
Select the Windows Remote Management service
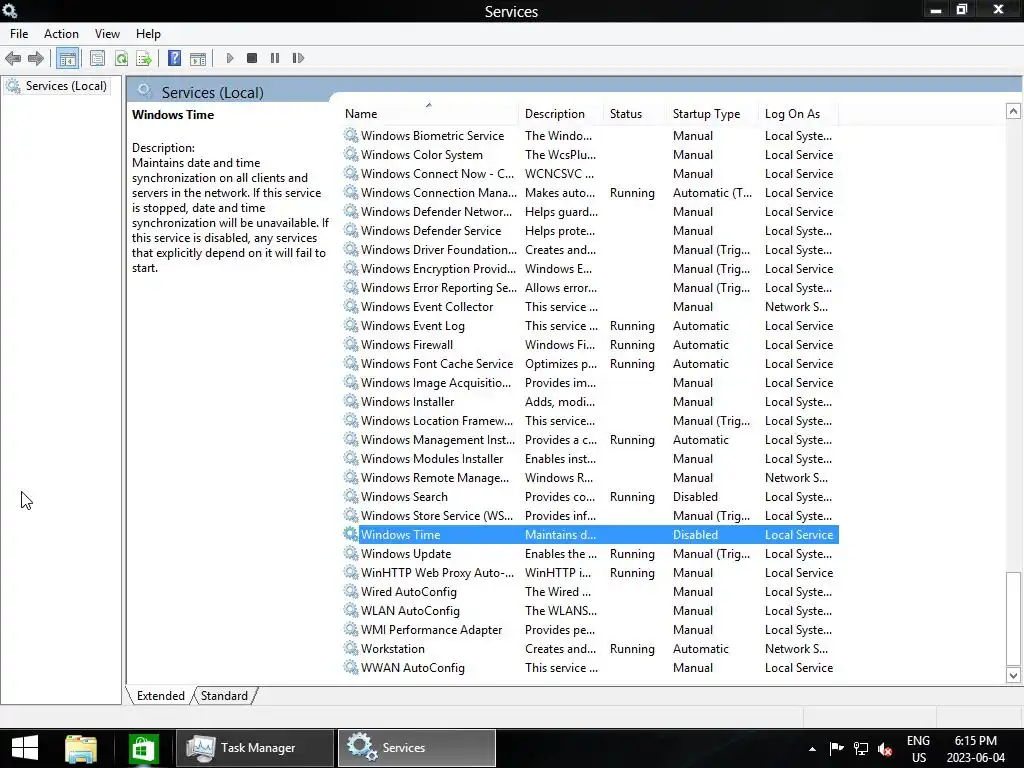click(x=590, y=477)
